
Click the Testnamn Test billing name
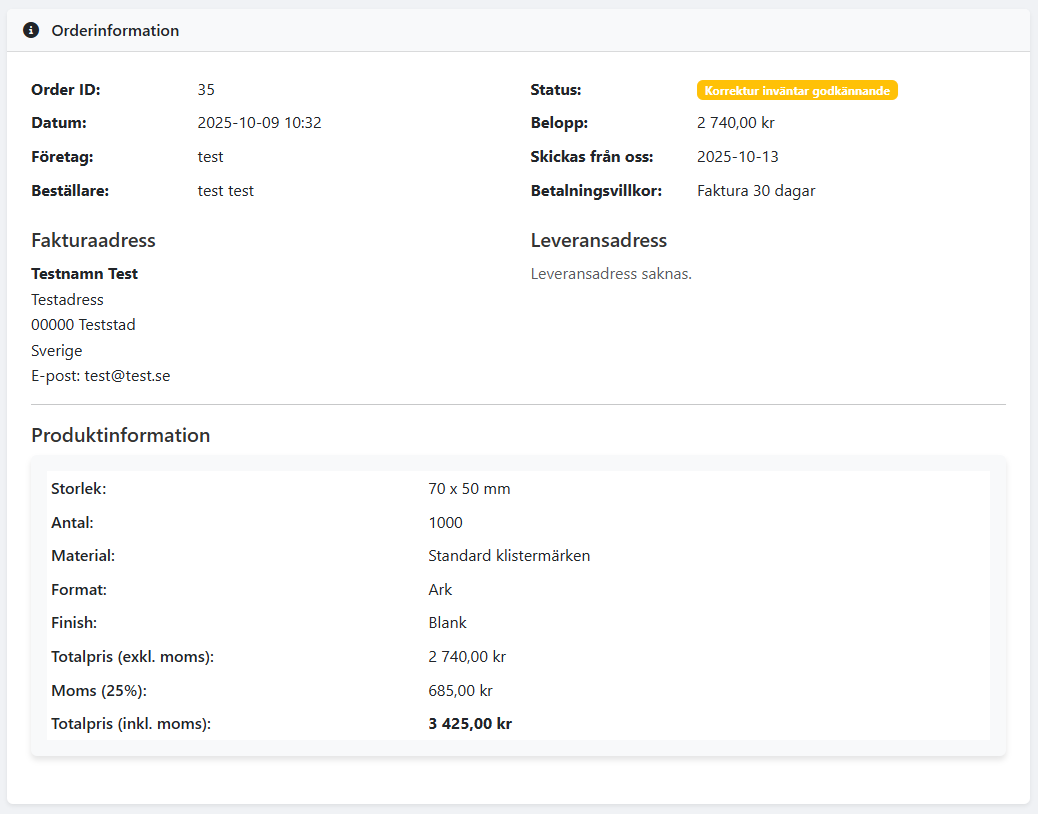click(84, 274)
